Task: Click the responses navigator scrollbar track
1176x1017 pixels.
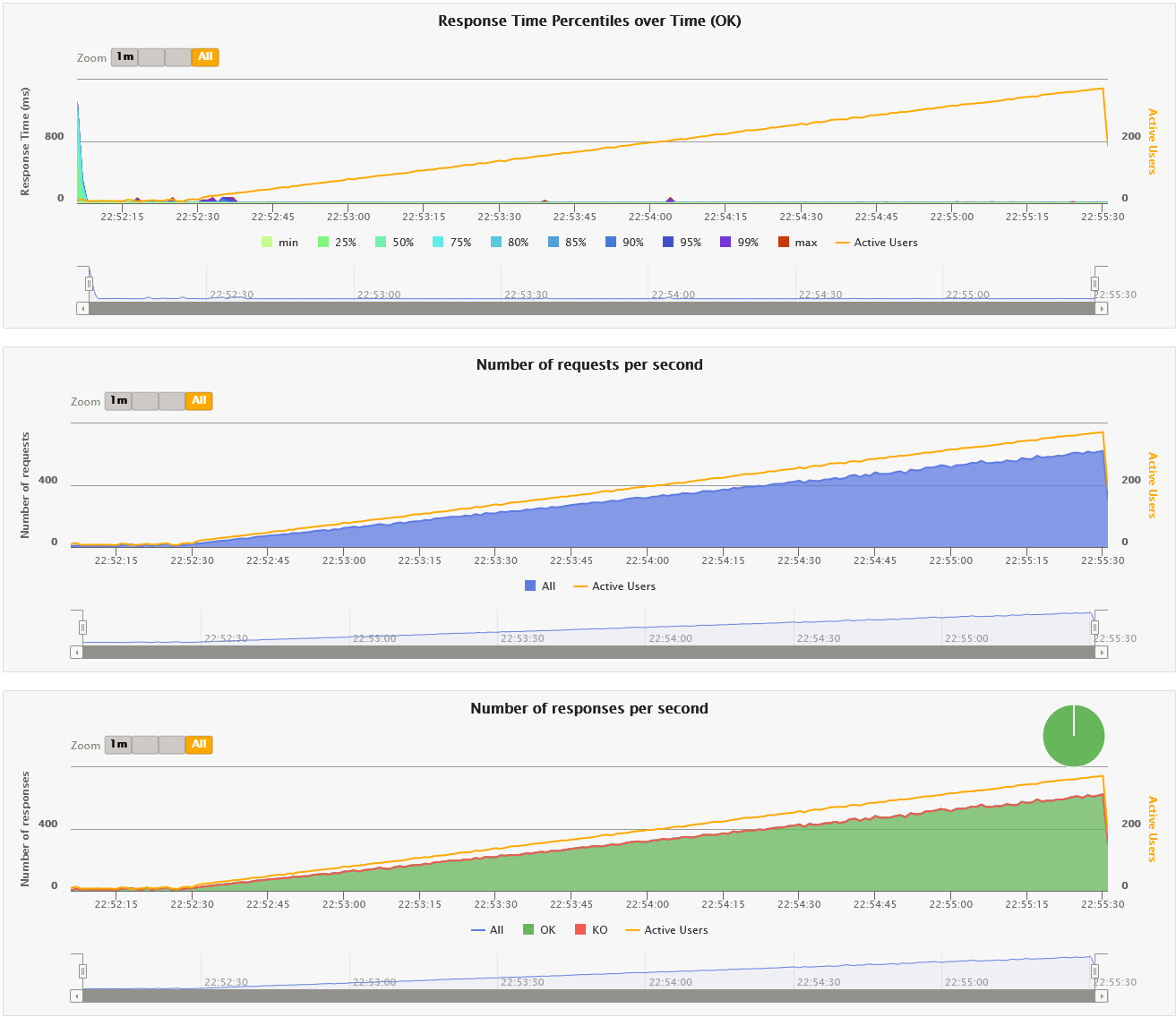Action: coord(589,996)
